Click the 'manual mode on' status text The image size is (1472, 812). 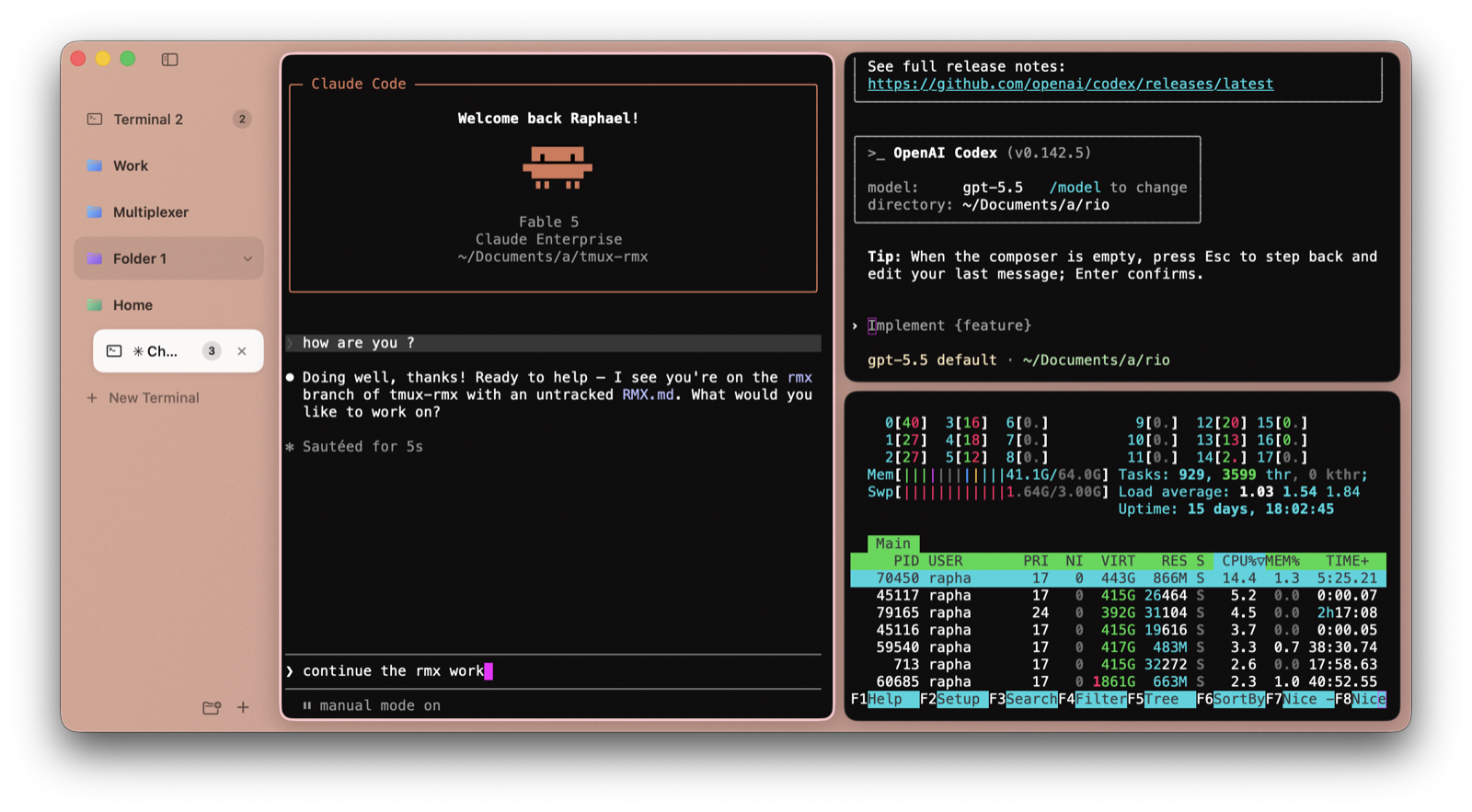coord(380,705)
